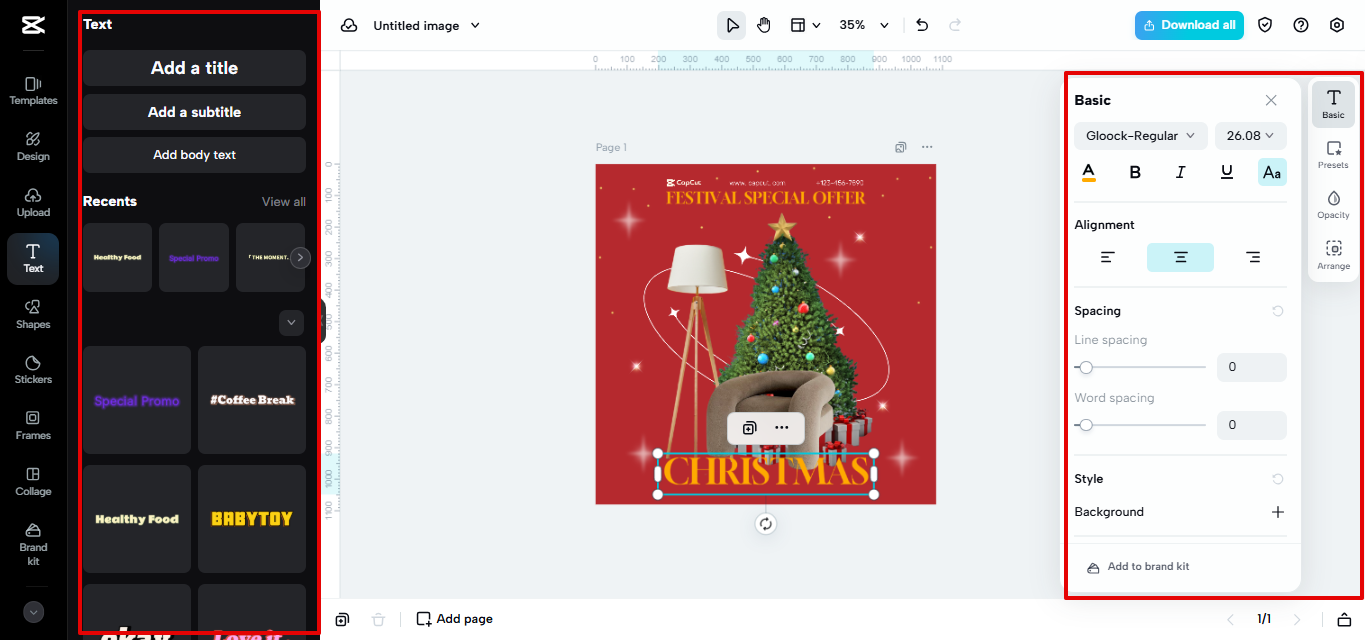The width and height of the screenshot is (1368, 640).
Task: Open the Brand kit panel
Action: click(x=33, y=543)
